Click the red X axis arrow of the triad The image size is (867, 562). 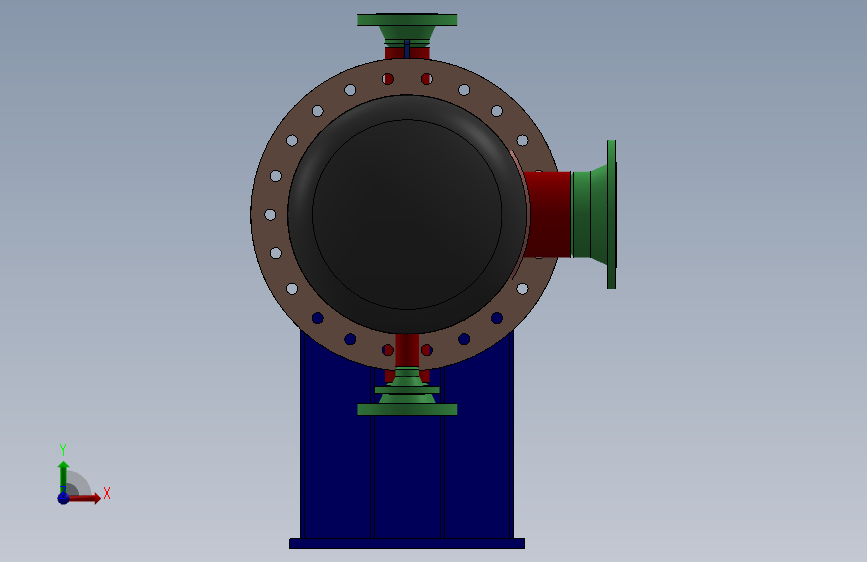click(83, 498)
